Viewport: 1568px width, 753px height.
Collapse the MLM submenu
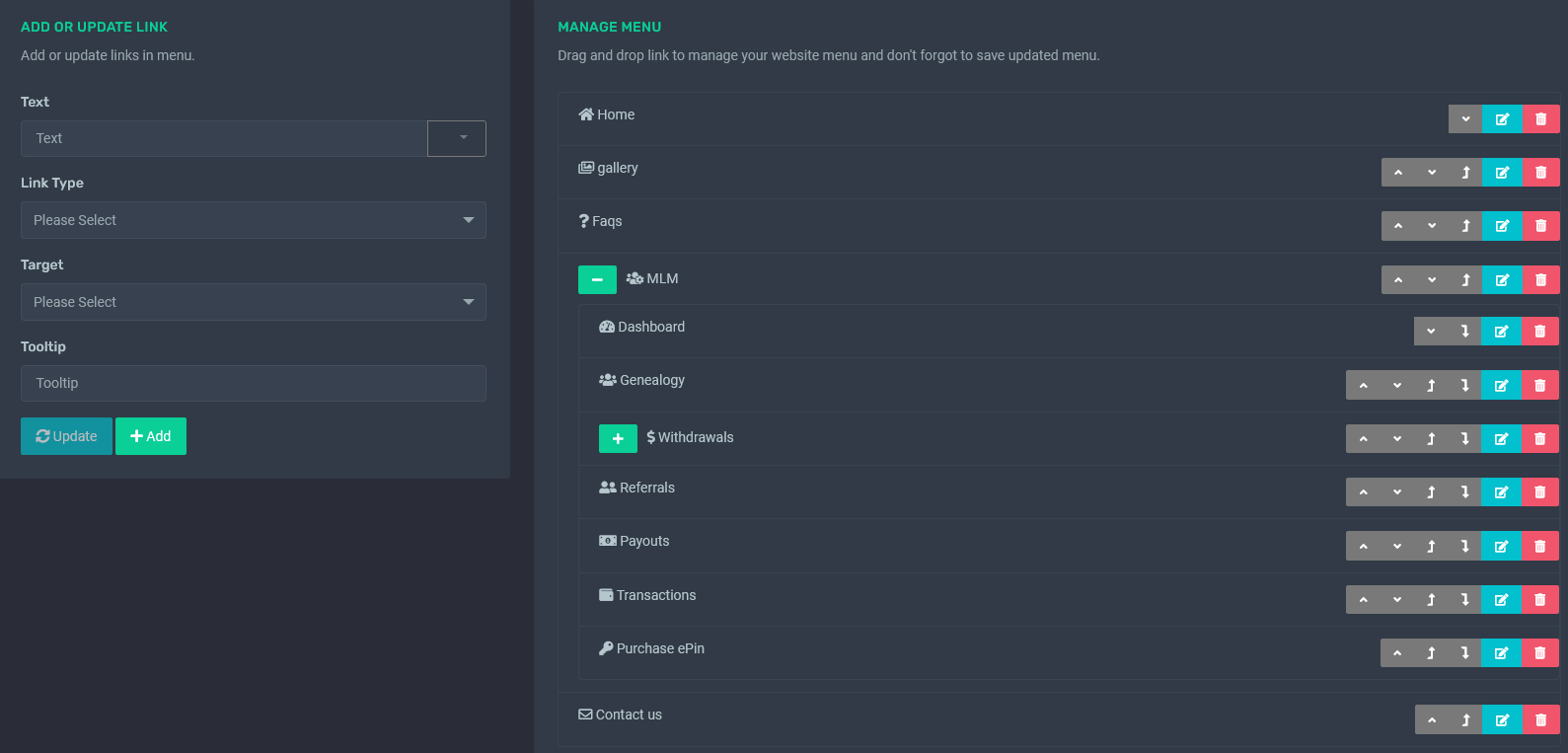(x=597, y=280)
